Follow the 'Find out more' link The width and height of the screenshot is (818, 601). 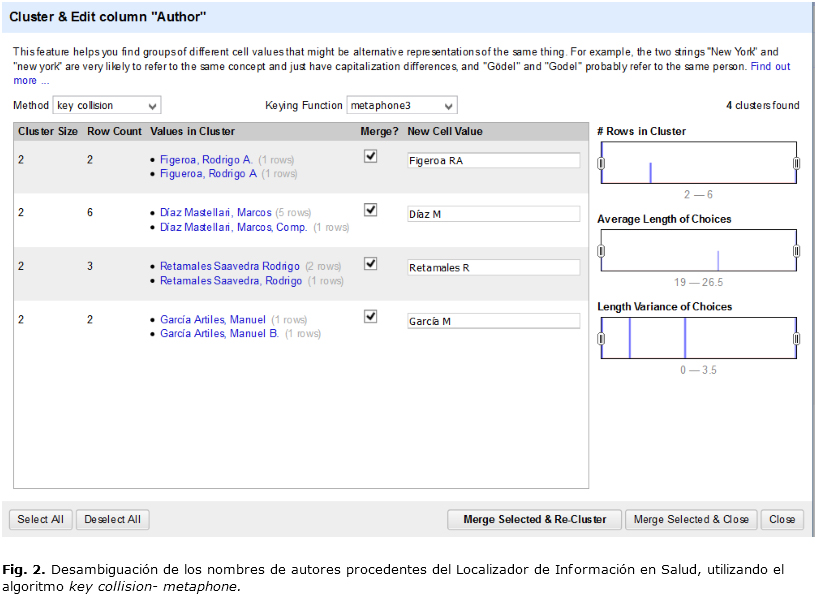769,67
